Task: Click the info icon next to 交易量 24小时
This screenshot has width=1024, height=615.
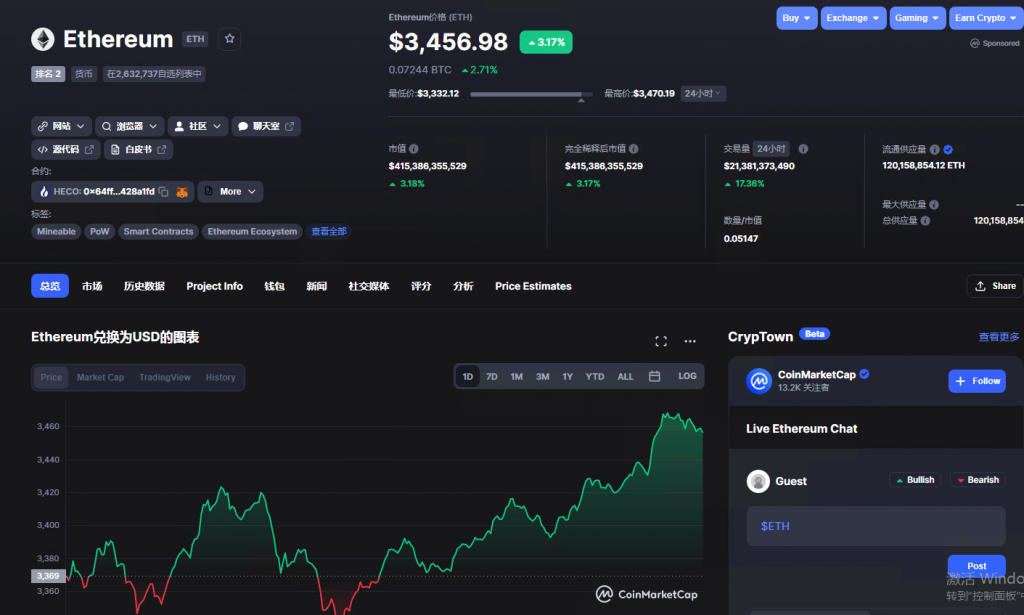Action: (803, 149)
